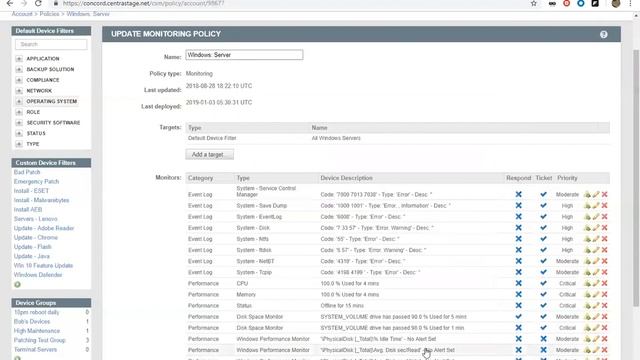
Task: Click the green icon beside pencil in Memory row
Action: tap(587, 294)
